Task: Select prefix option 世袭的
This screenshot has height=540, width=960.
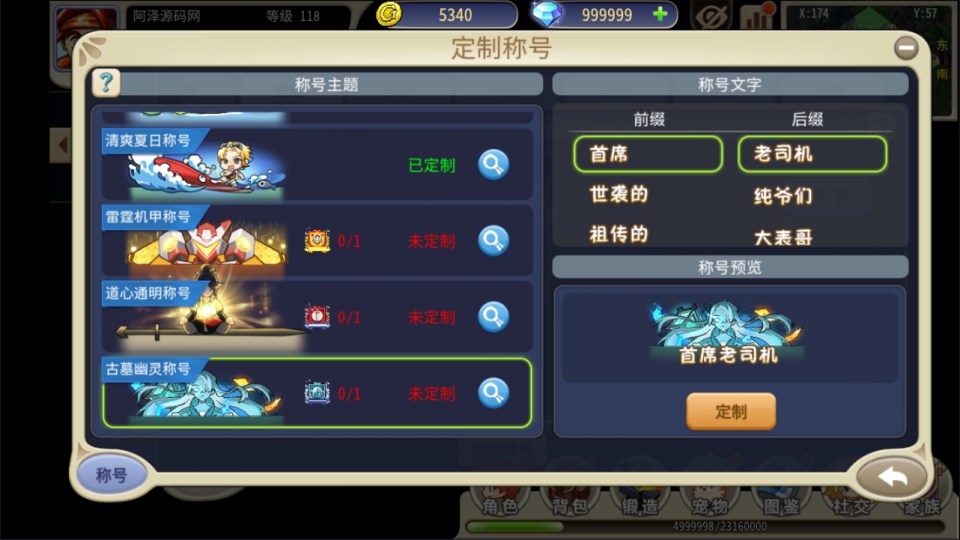Action: (x=618, y=195)
